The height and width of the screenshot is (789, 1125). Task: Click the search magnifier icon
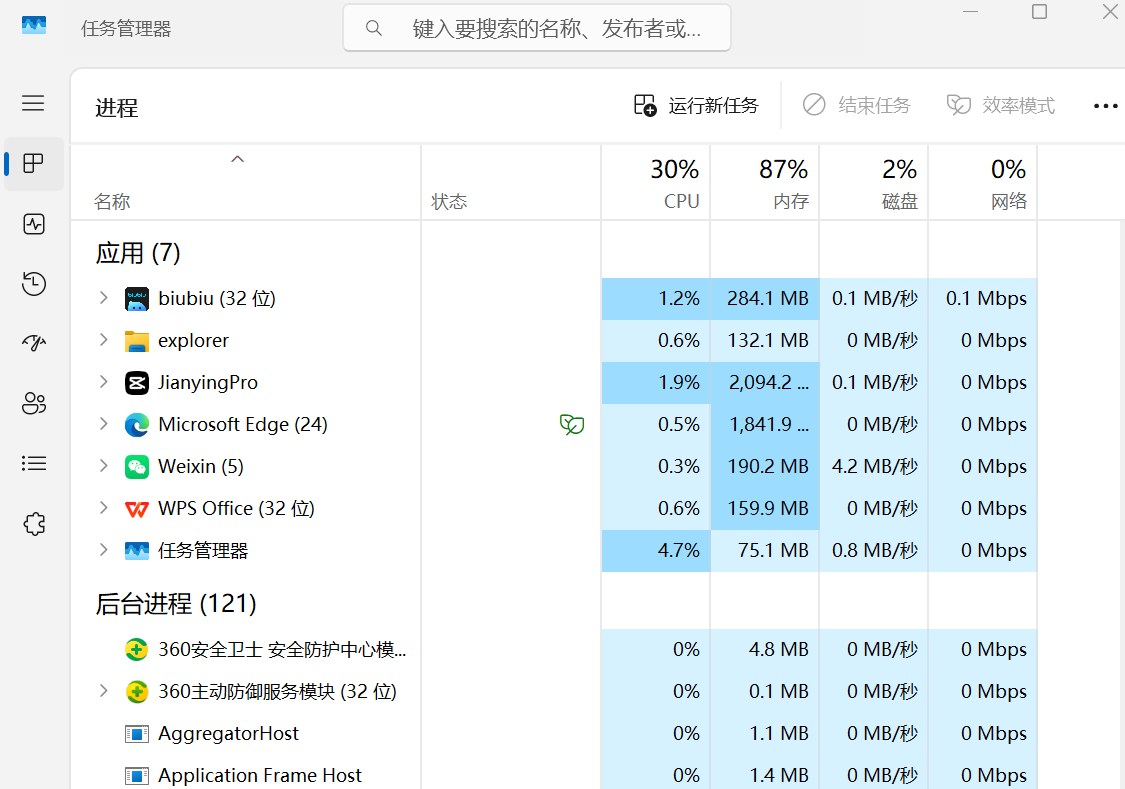[373, 28]
